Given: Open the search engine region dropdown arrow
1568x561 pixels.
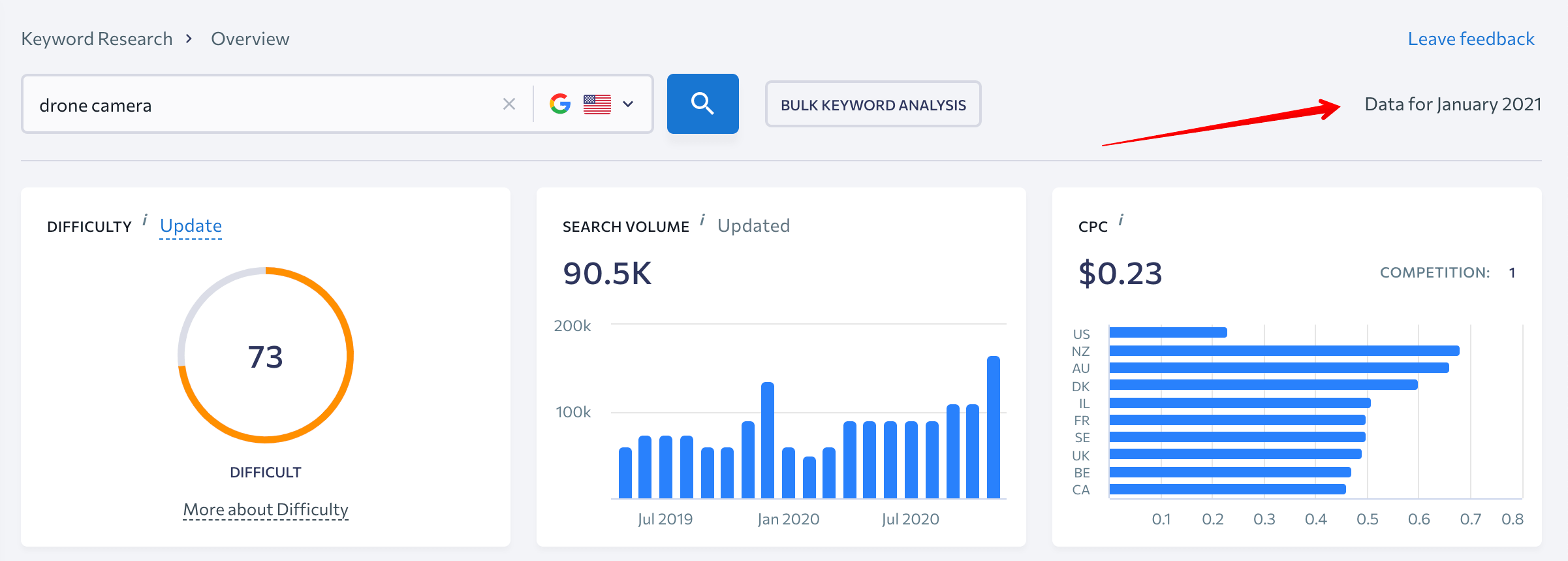Looking at the screenshot, I should tap(628, 104).
